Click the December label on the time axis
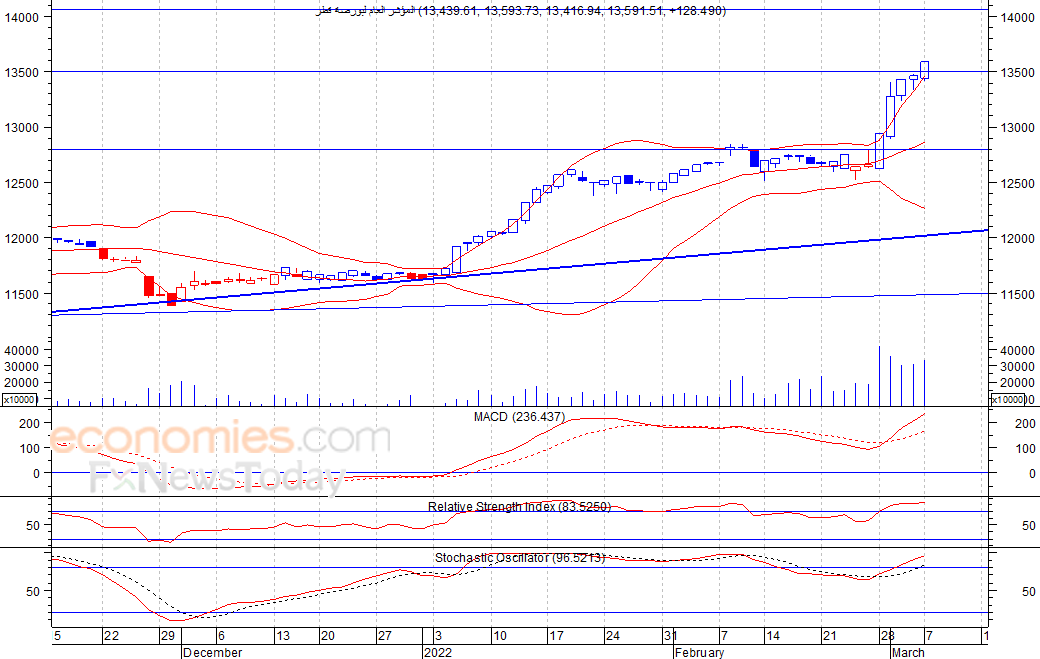 click(x=212, y=652)
